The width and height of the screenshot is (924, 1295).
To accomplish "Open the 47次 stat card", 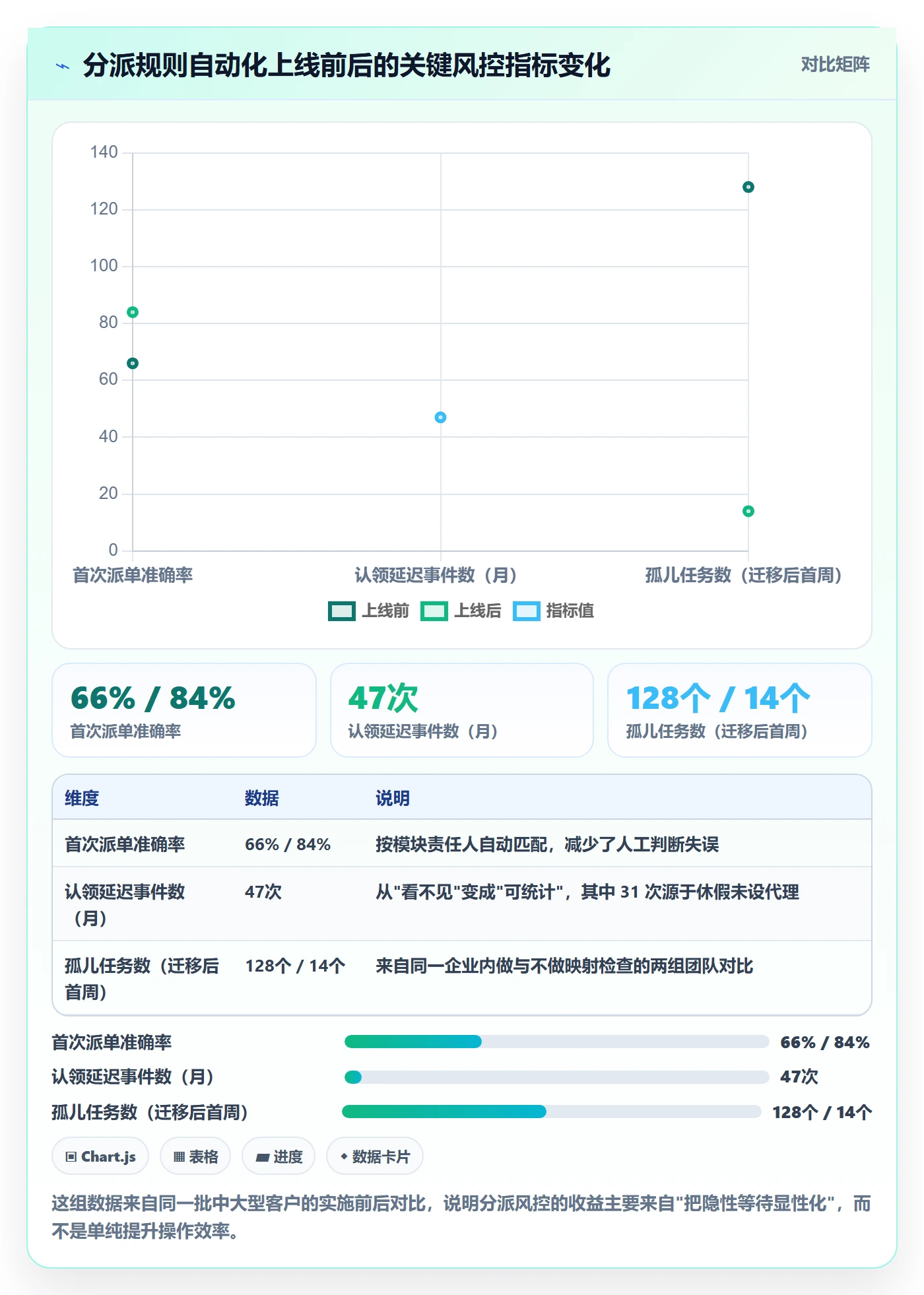I will click(x=462, y=710).
